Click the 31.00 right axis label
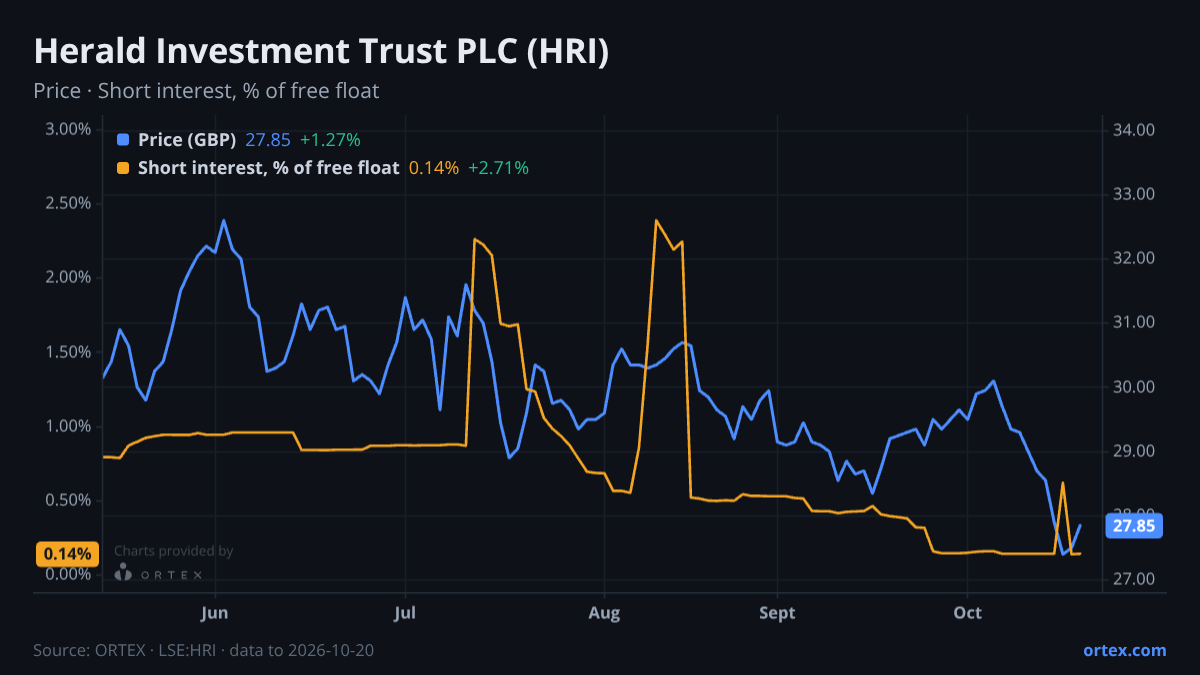Viewport: 1200px width, 675px height. (x=1134, y=322)
